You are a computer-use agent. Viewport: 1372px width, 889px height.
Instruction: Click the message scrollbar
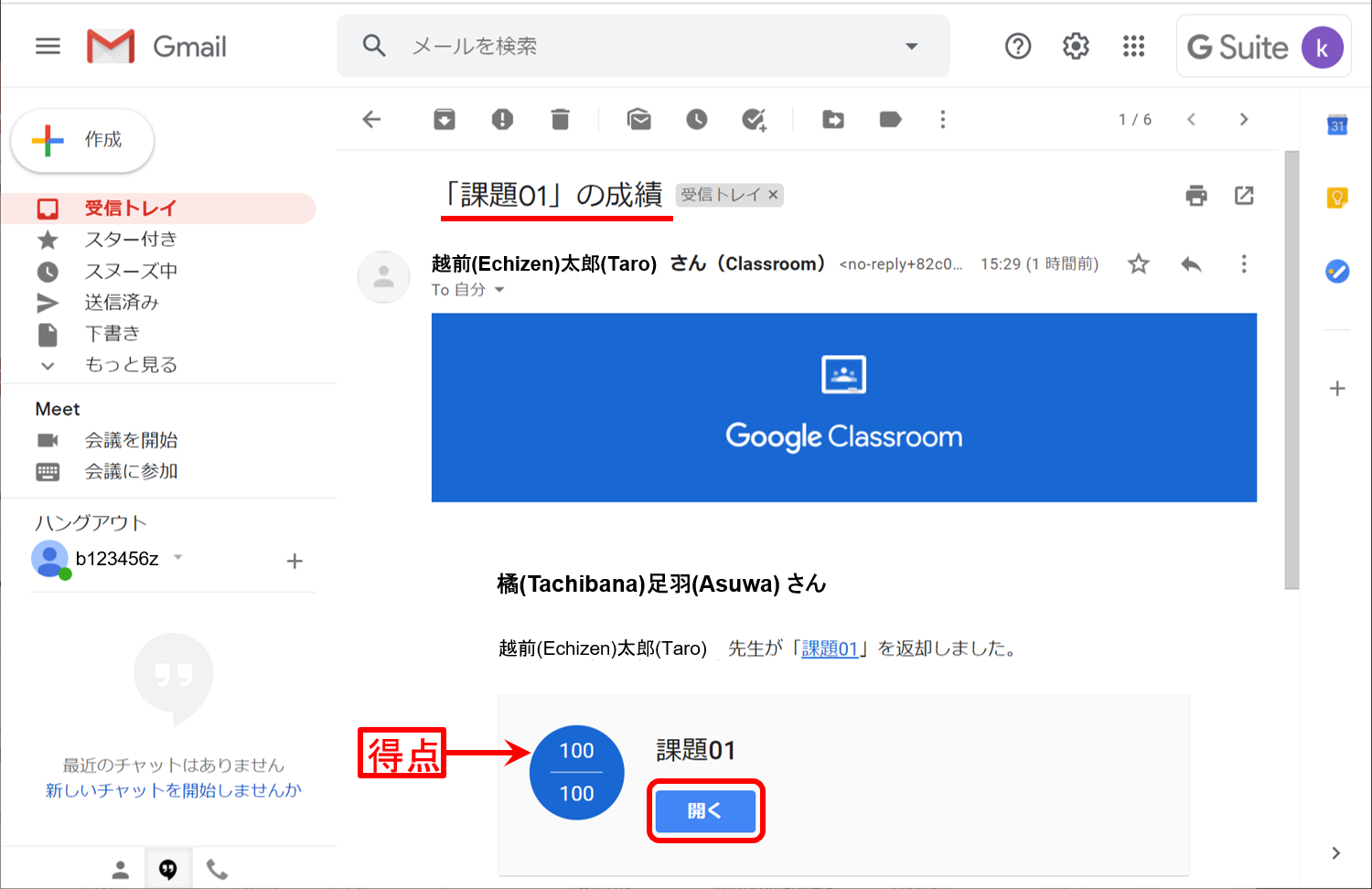click(1292, 370)
